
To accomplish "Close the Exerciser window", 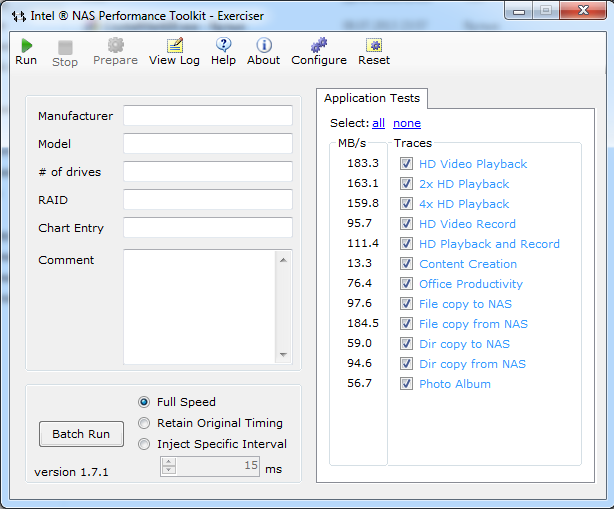I will (583, 11).
